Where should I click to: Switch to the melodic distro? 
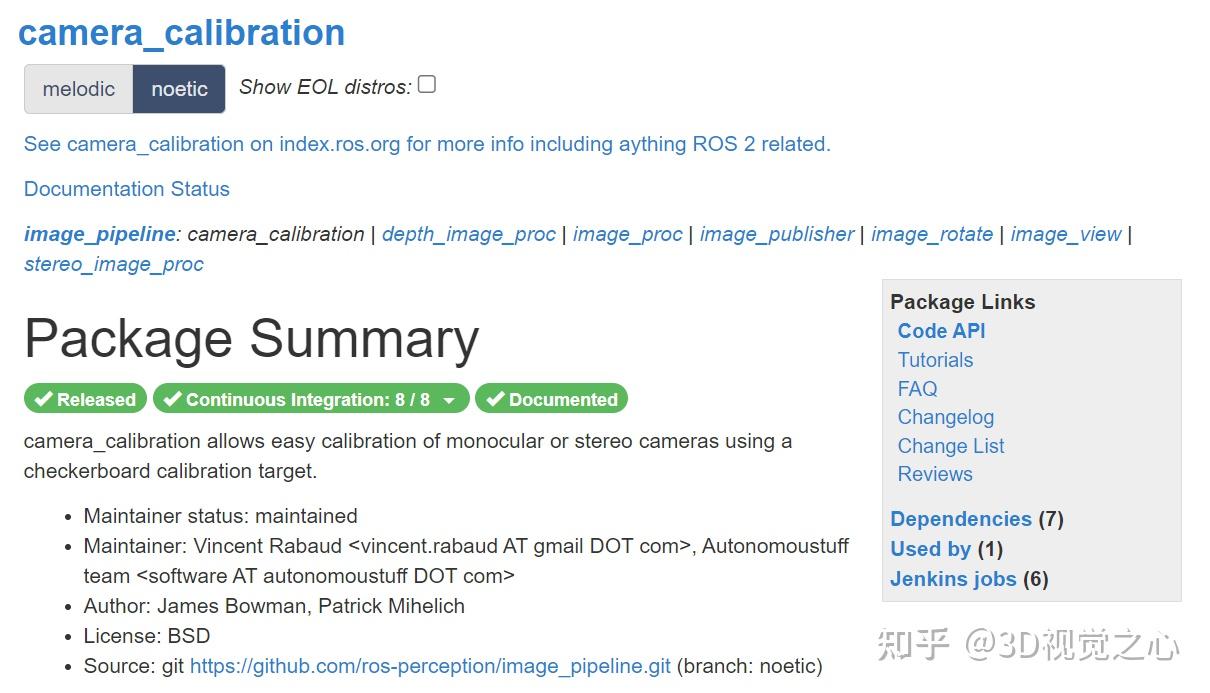point(78,89)
